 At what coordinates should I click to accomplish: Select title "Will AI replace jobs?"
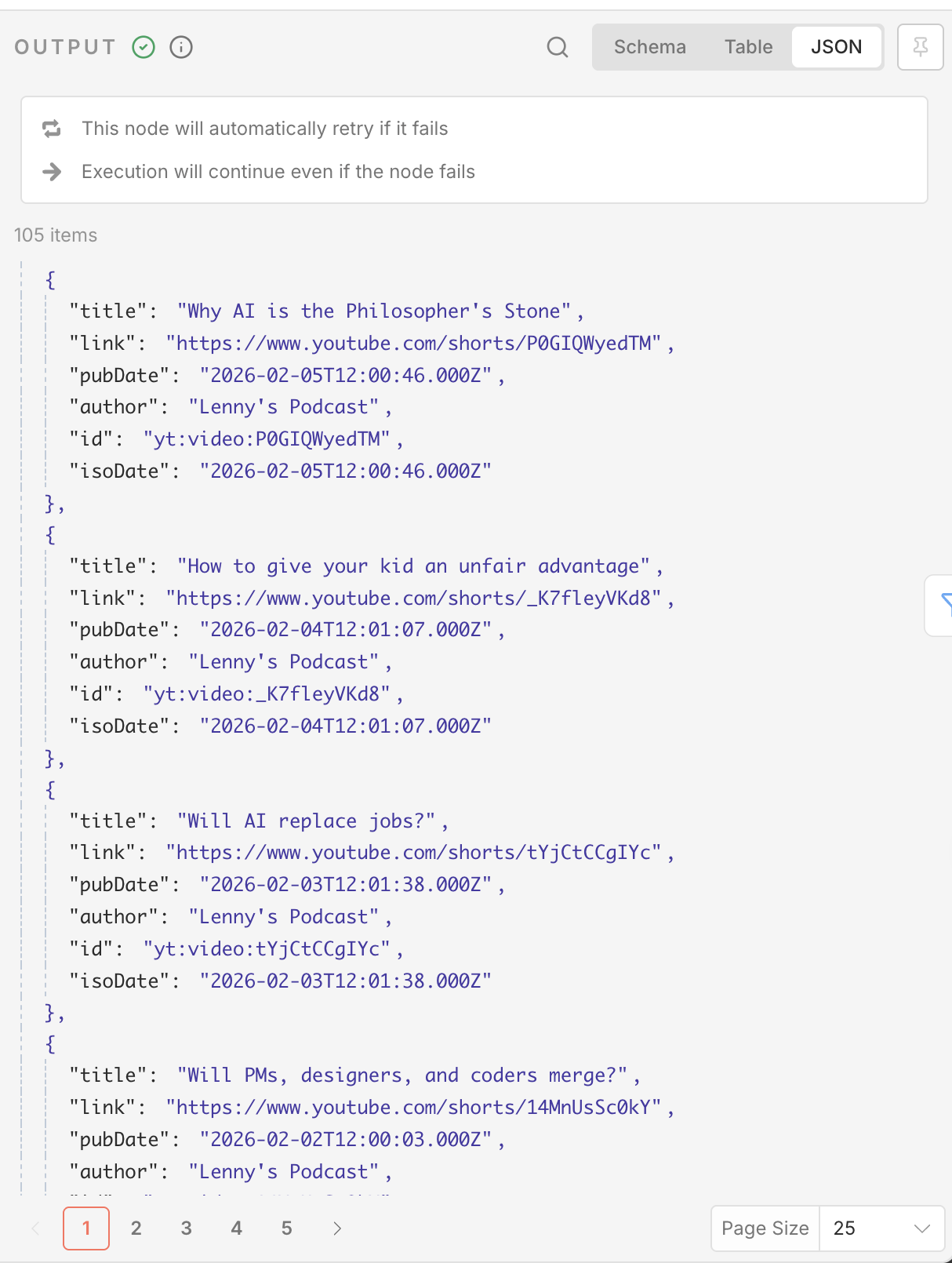point(307,821)
